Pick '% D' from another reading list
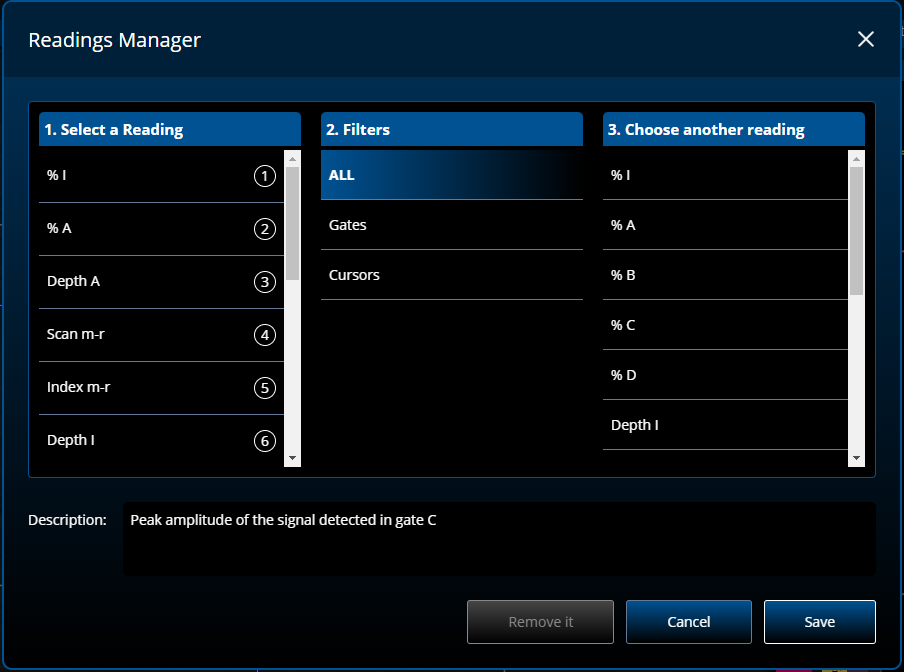 tap(725, 375)
